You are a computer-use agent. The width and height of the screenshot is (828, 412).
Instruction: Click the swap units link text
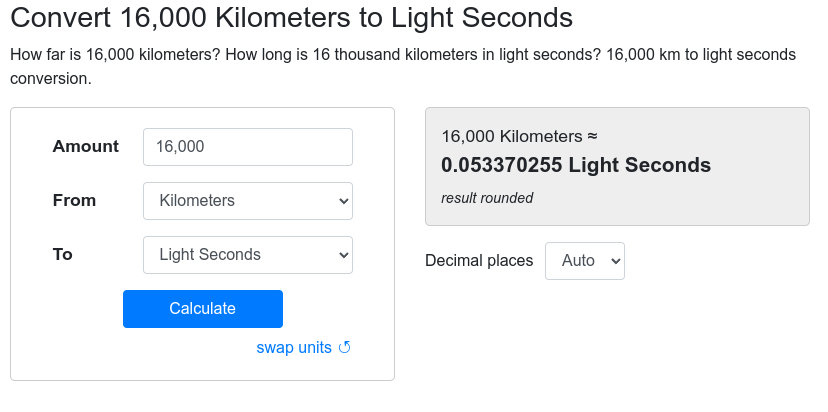(x=294, y=348)
